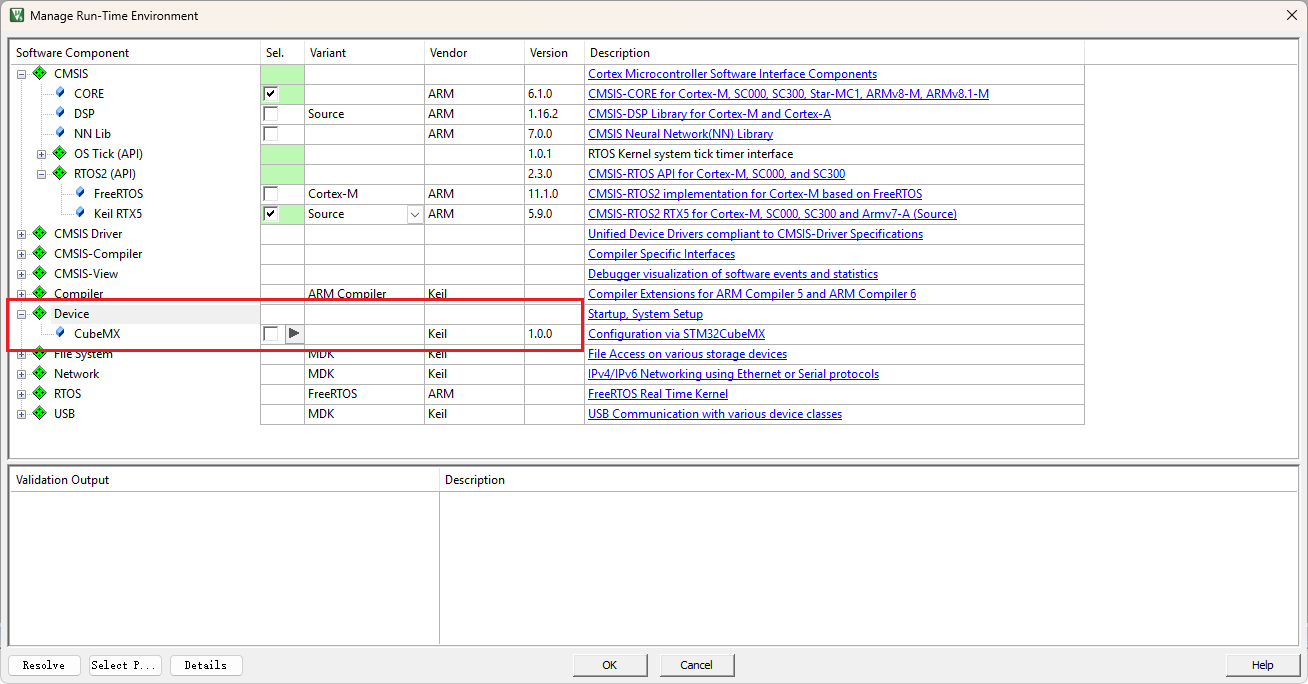Image resolution: width=1308 pixels, height=684 pixels.
Task: Open the Help button
Action: pos(1263,665)
